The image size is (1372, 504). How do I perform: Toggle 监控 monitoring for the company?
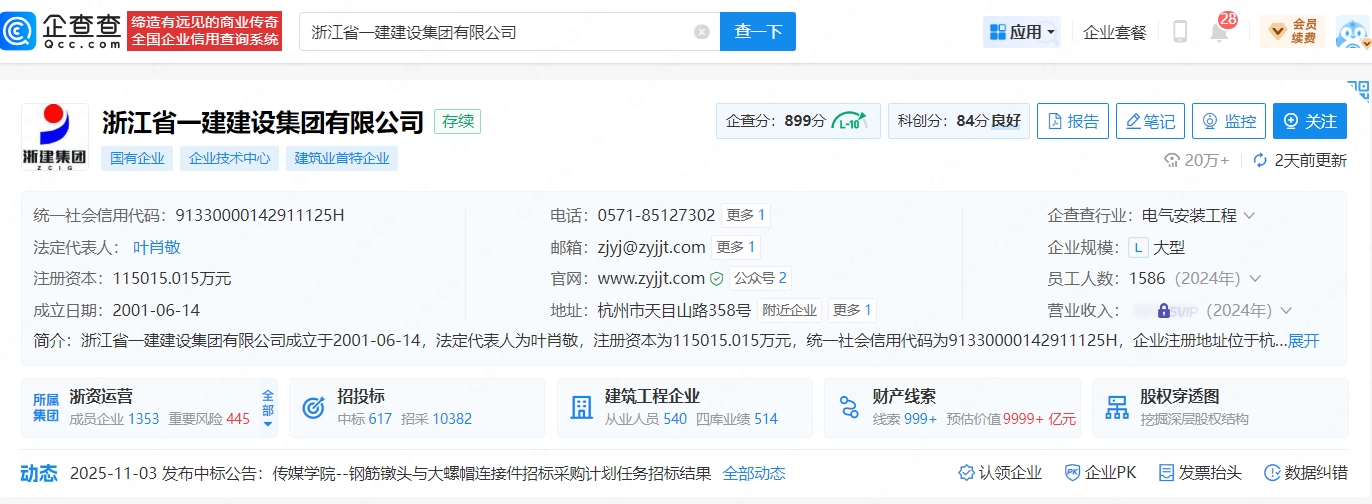1229,121
